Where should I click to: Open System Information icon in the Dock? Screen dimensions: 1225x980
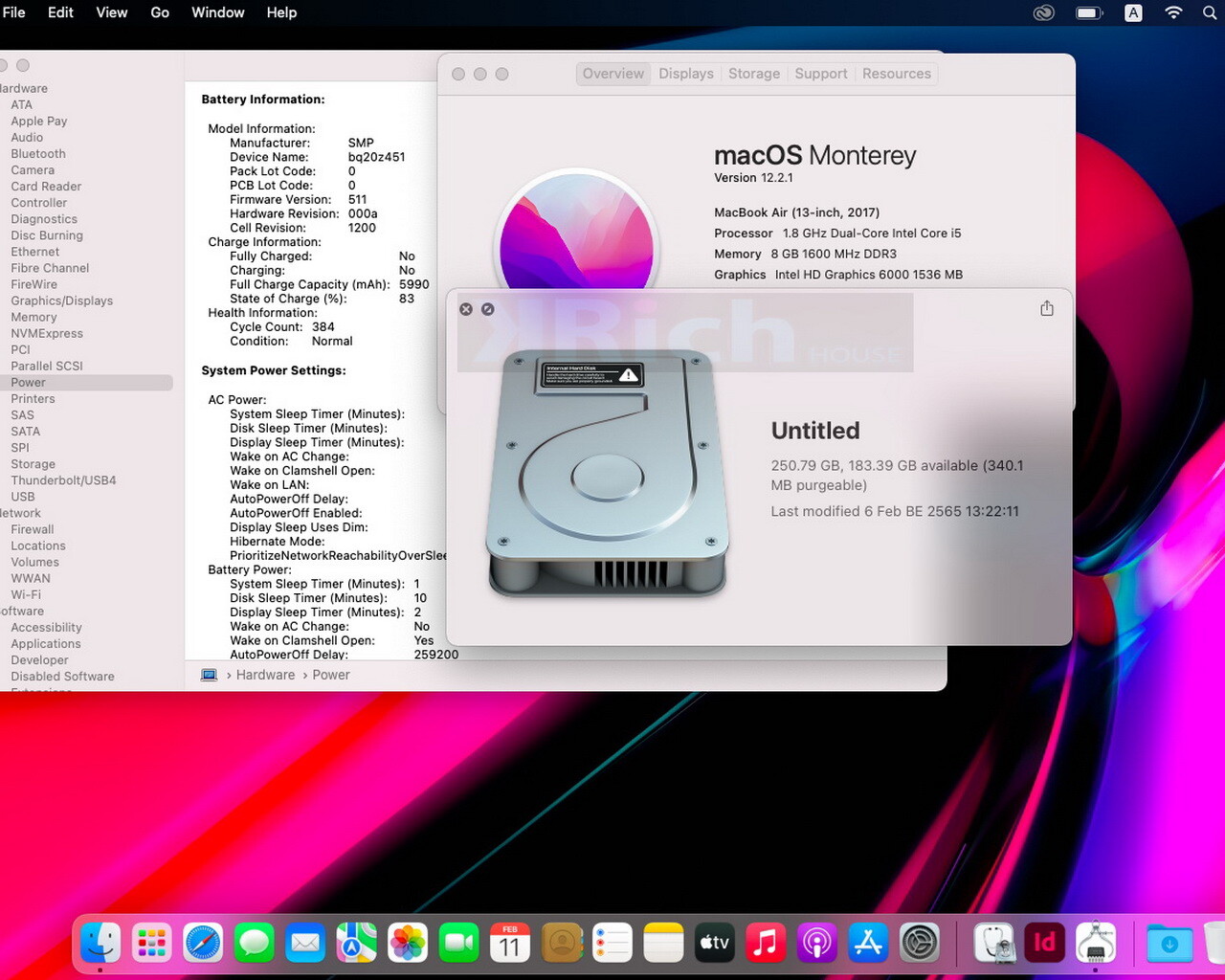[x=1096, y=943]
